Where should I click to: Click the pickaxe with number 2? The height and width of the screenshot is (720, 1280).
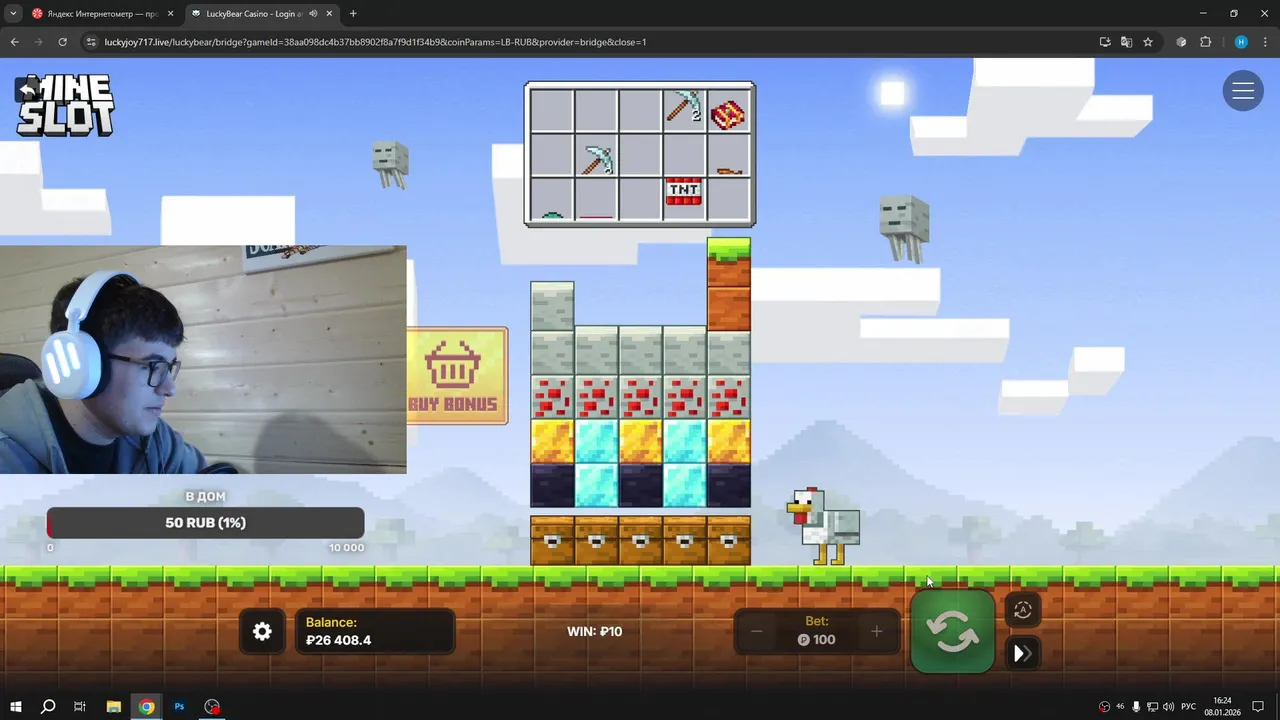click(x=684, y=108)
